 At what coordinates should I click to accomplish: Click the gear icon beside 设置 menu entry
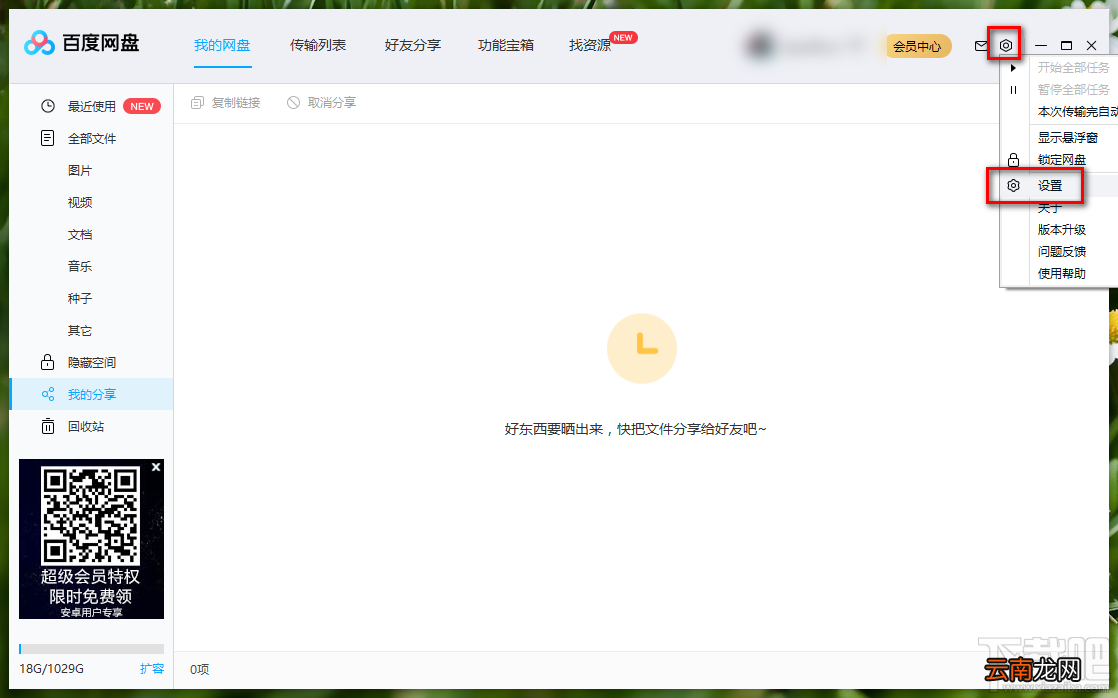tap(1013, 185)
